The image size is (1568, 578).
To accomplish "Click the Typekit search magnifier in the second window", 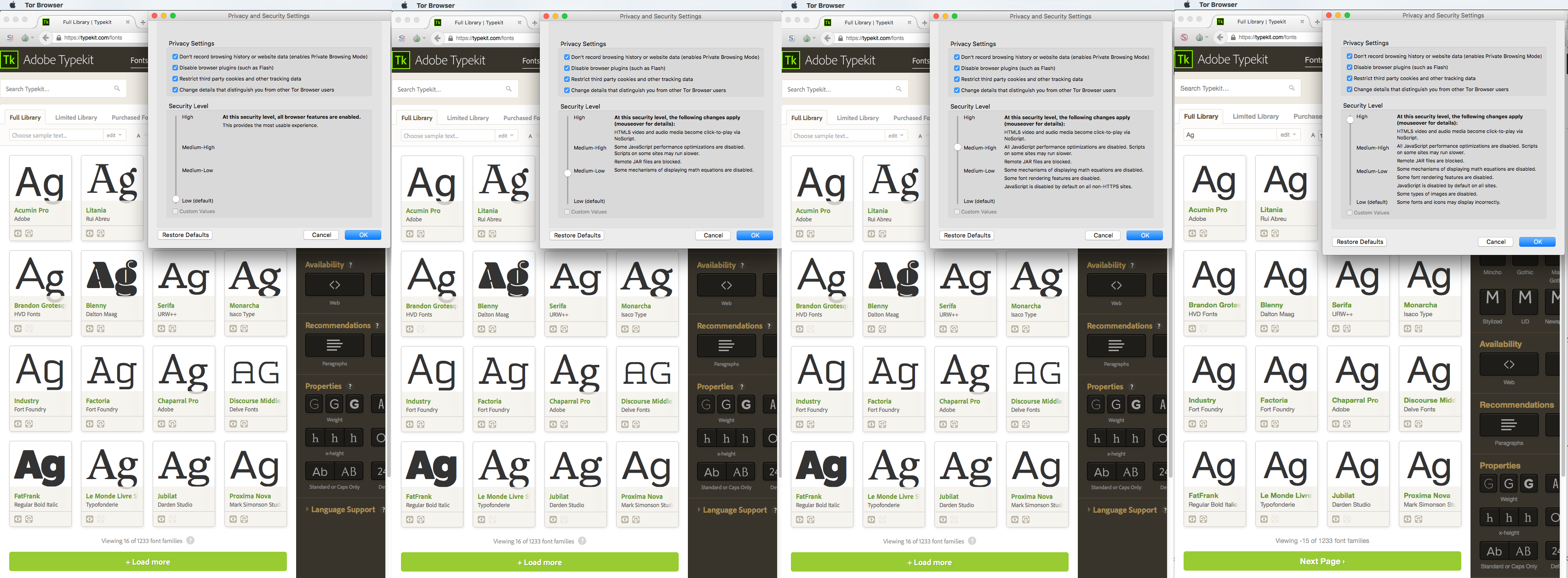I will (x=509, y=90).
